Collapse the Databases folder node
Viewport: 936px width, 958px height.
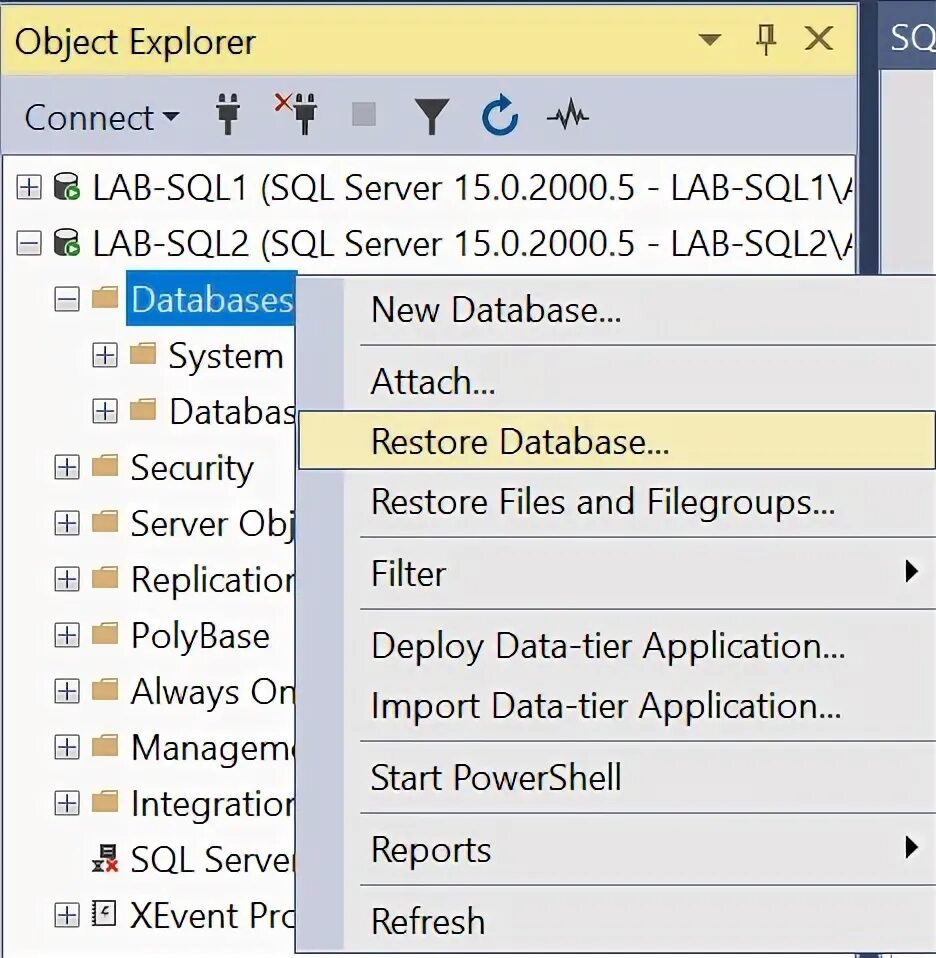67,299
